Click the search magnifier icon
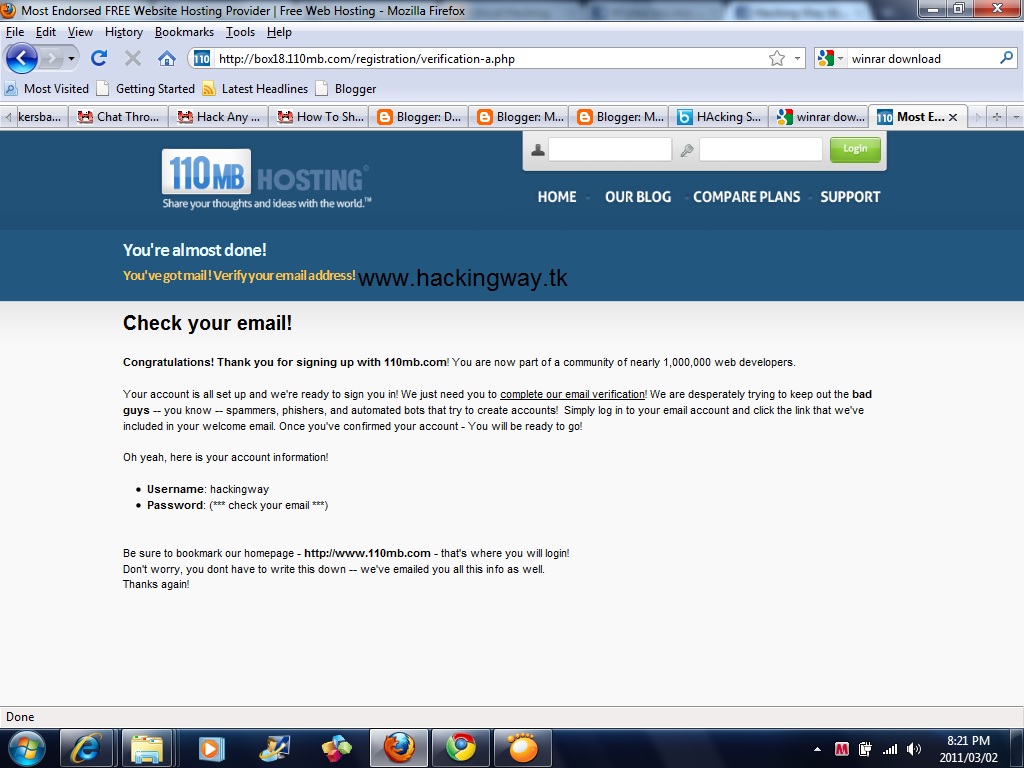The image size is (1024, 768). (x=1006, y=58)
